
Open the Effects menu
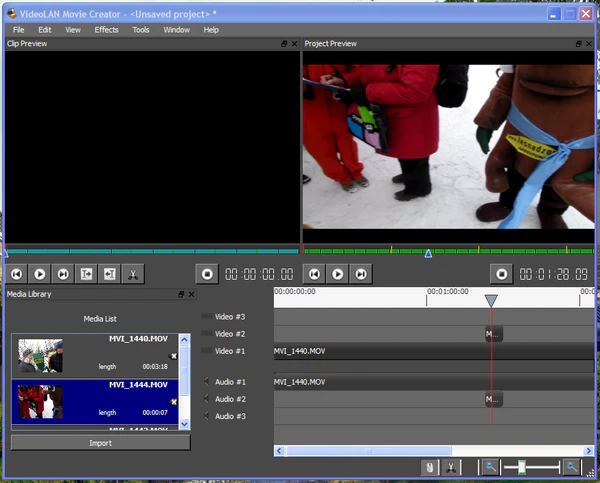(106, 30)
